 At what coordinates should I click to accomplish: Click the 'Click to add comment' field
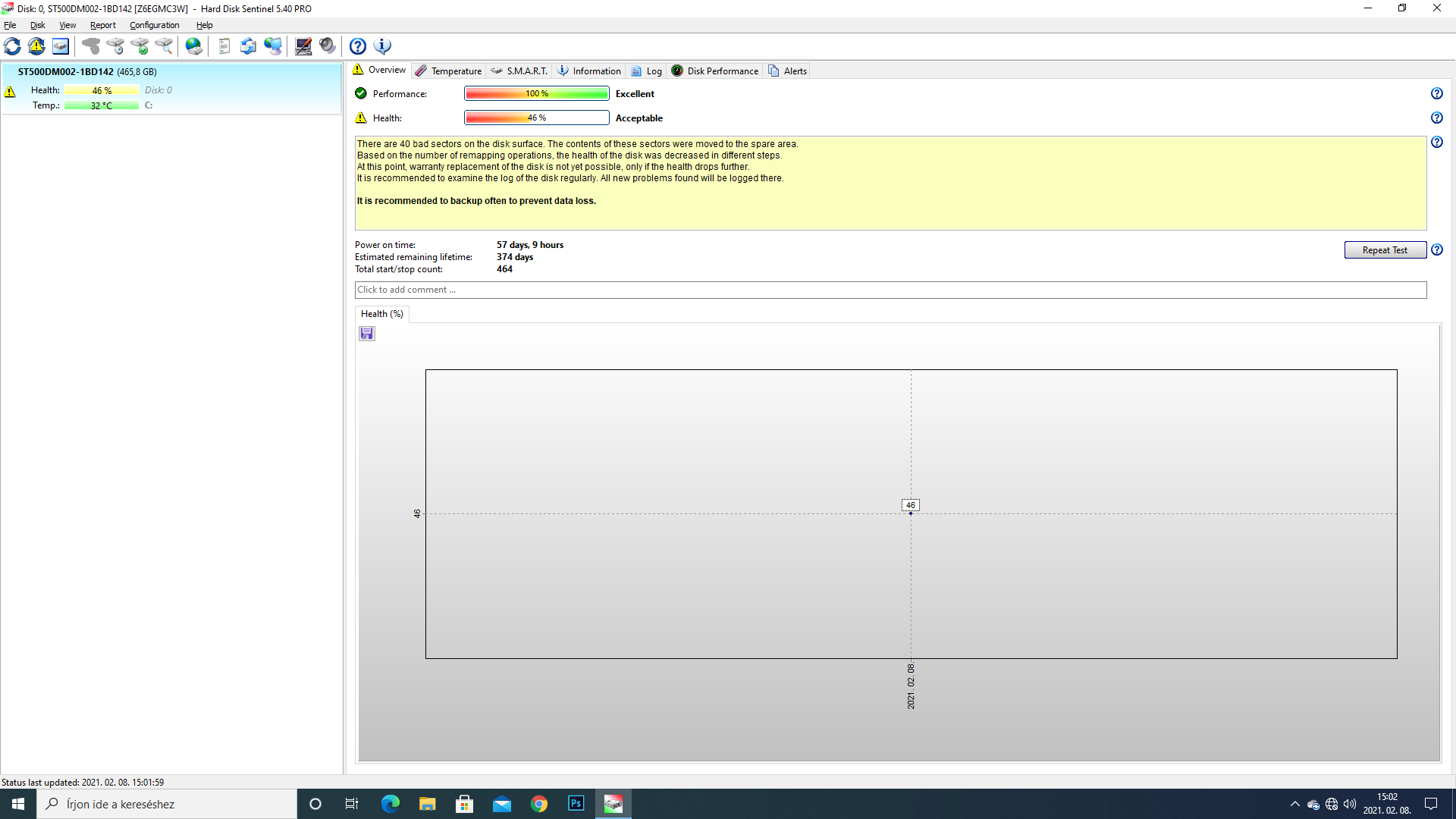890,290
